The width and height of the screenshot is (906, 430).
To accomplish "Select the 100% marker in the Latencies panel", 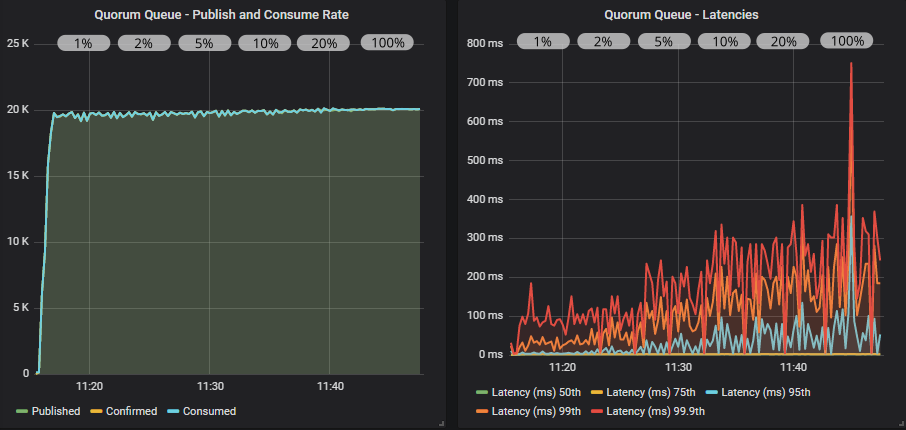I will (847, 42).
